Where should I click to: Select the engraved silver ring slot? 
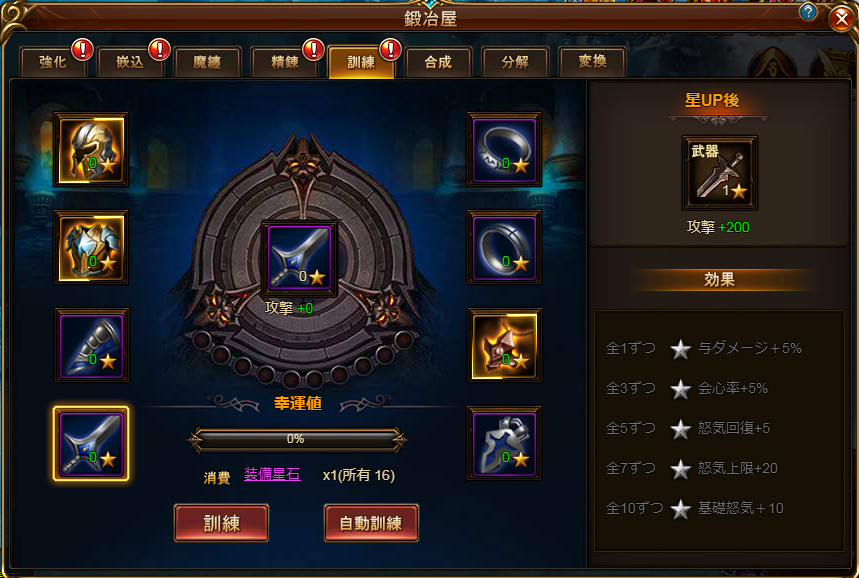coord(504,150)
